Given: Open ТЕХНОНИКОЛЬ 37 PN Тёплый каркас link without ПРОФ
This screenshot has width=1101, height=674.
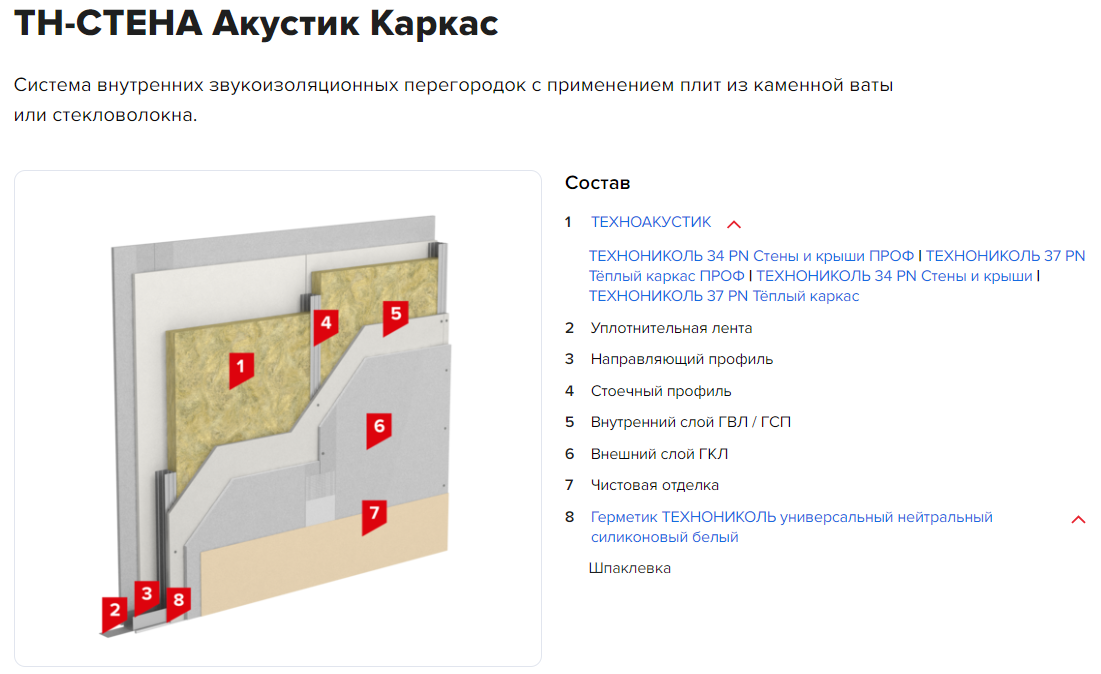Looking at the screenshot, I should (724, 296).
